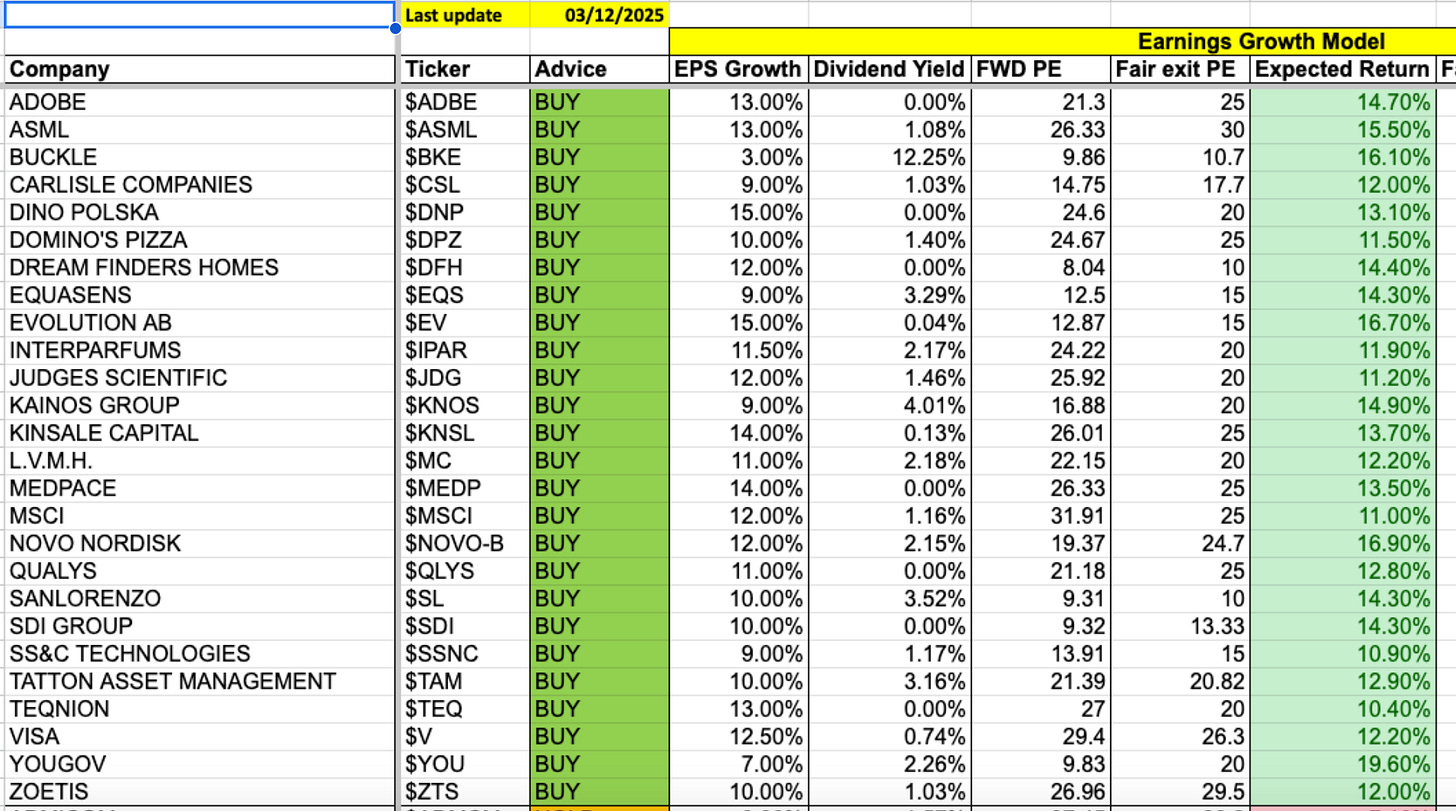Select the QUALYS company cell

click(x=199, y=571)
